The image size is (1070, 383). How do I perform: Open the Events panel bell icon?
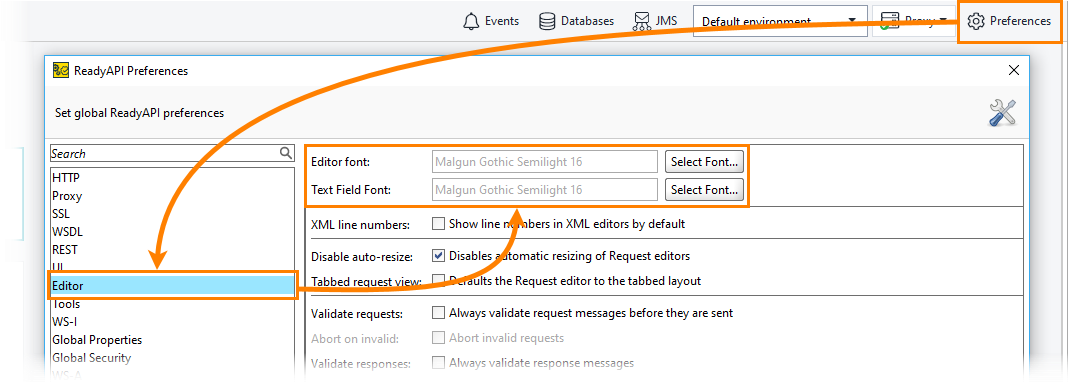[x=471, y=21]
